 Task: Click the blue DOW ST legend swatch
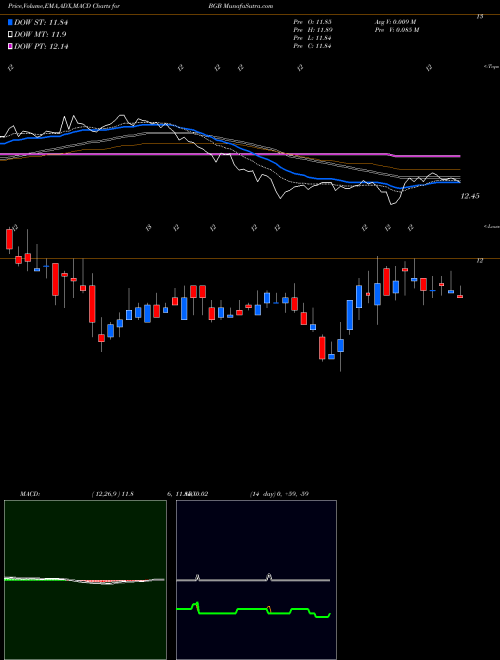[x=10, y=22]
